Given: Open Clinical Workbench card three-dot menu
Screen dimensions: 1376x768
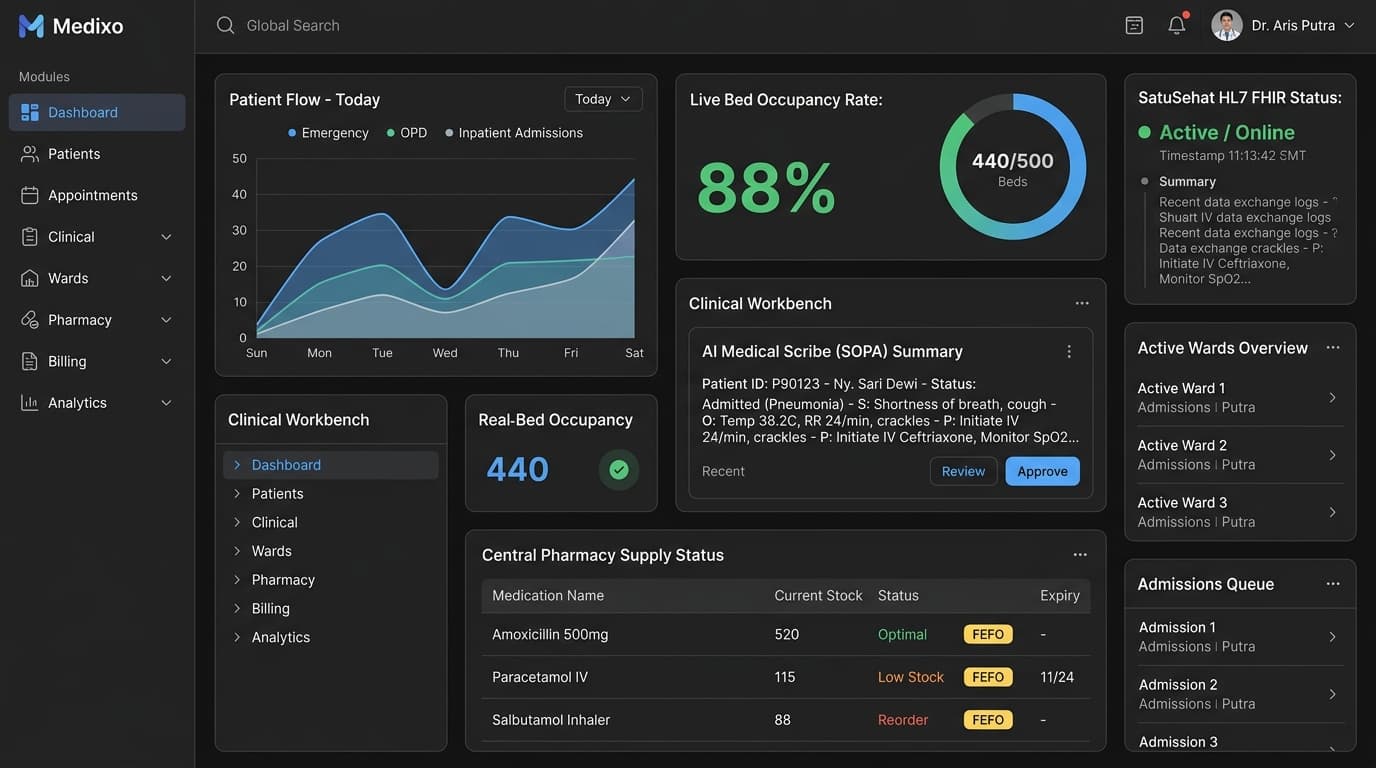Looking at the screenshot, I should click(1082, 303).
